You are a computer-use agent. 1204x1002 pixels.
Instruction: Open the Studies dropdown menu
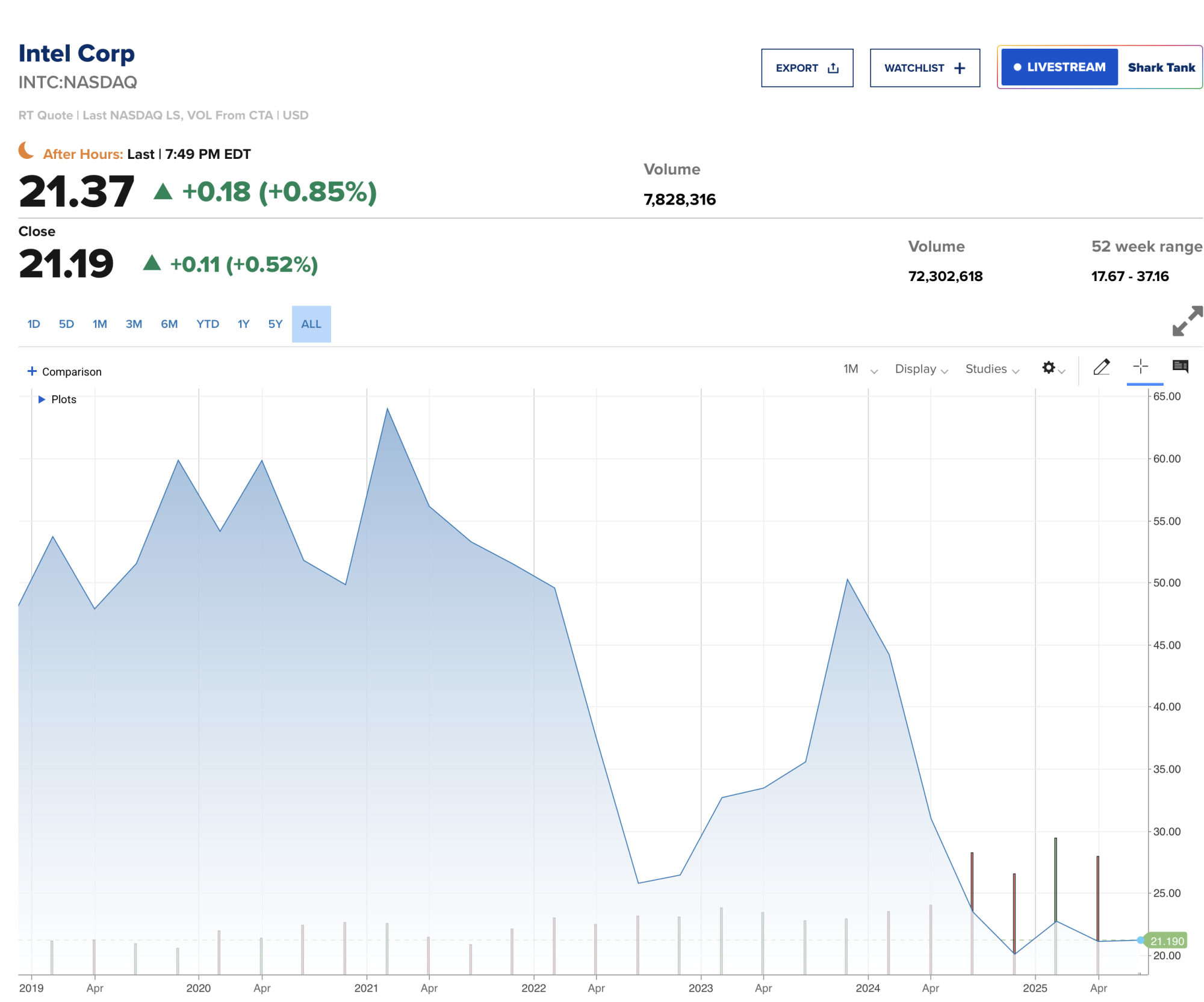tap(991, 369)
